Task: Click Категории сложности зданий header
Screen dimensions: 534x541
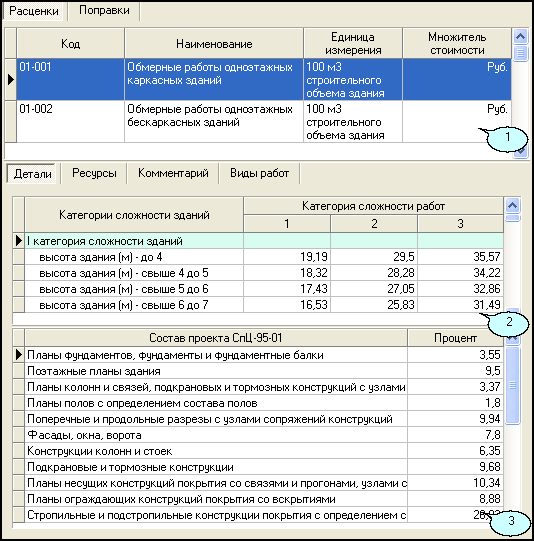Action: pos(134,215)
